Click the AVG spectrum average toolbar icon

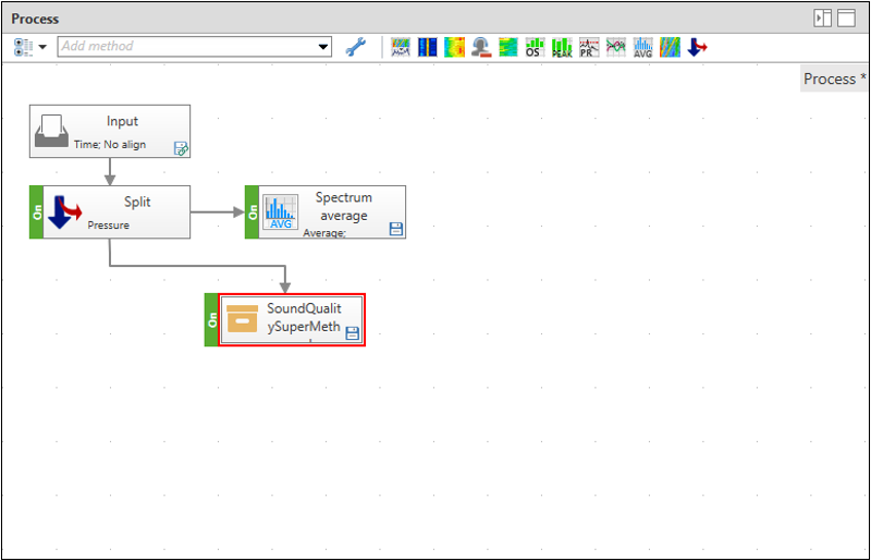[642, 46]
